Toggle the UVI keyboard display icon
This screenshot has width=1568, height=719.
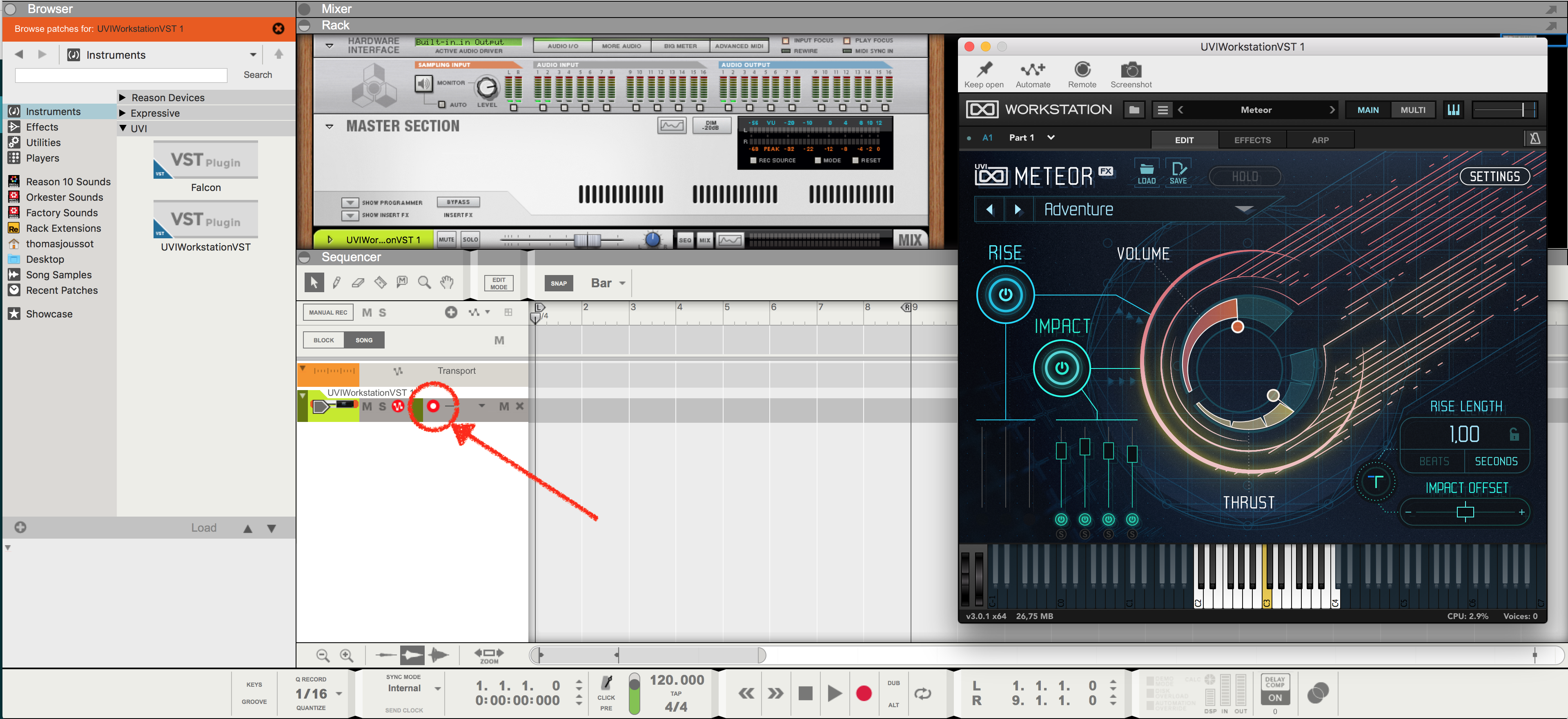coord(1454,110)
